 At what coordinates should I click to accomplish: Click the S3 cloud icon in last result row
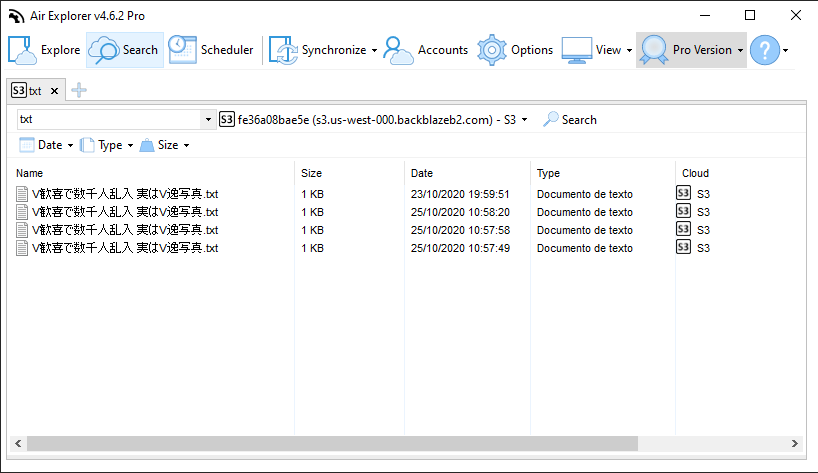pyautogui.click(x=683, y=247)
